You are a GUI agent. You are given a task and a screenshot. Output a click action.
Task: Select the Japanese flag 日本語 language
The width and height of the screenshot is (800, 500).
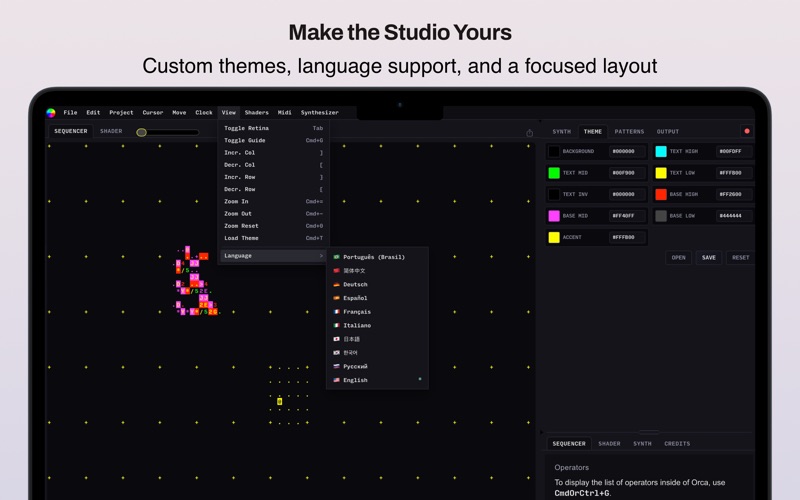377,339
